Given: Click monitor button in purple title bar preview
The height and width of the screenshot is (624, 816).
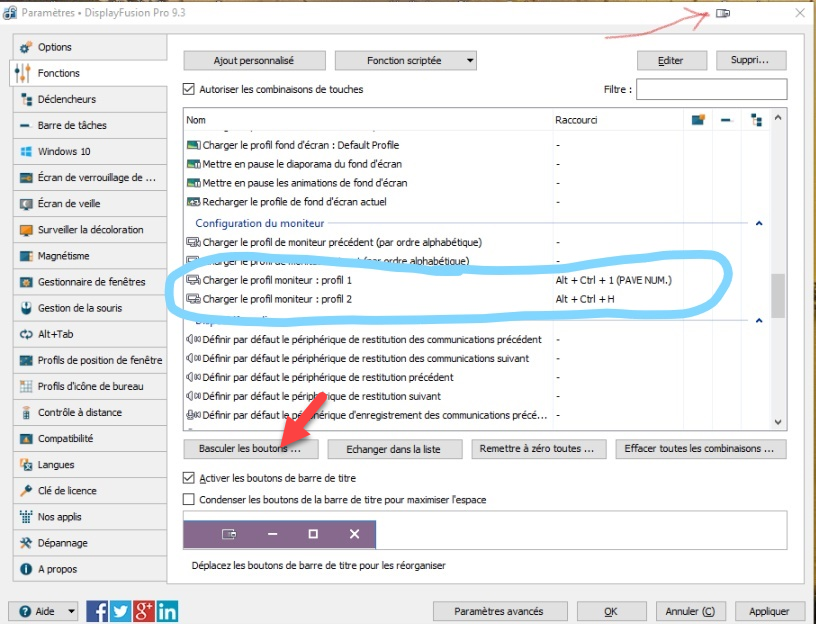Looking at the screenshot, I should pyautogui.click(x=229, y=534).
